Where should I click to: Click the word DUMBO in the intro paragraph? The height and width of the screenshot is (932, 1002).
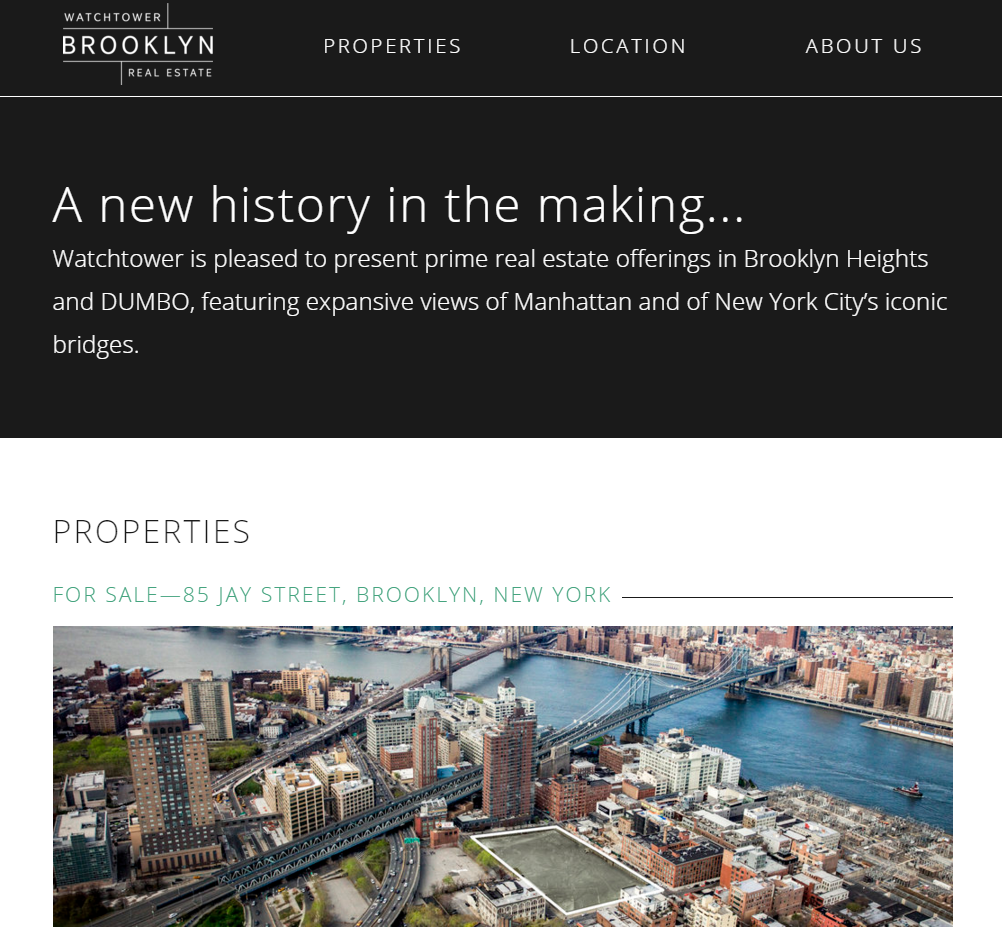[x=144, y=302]
